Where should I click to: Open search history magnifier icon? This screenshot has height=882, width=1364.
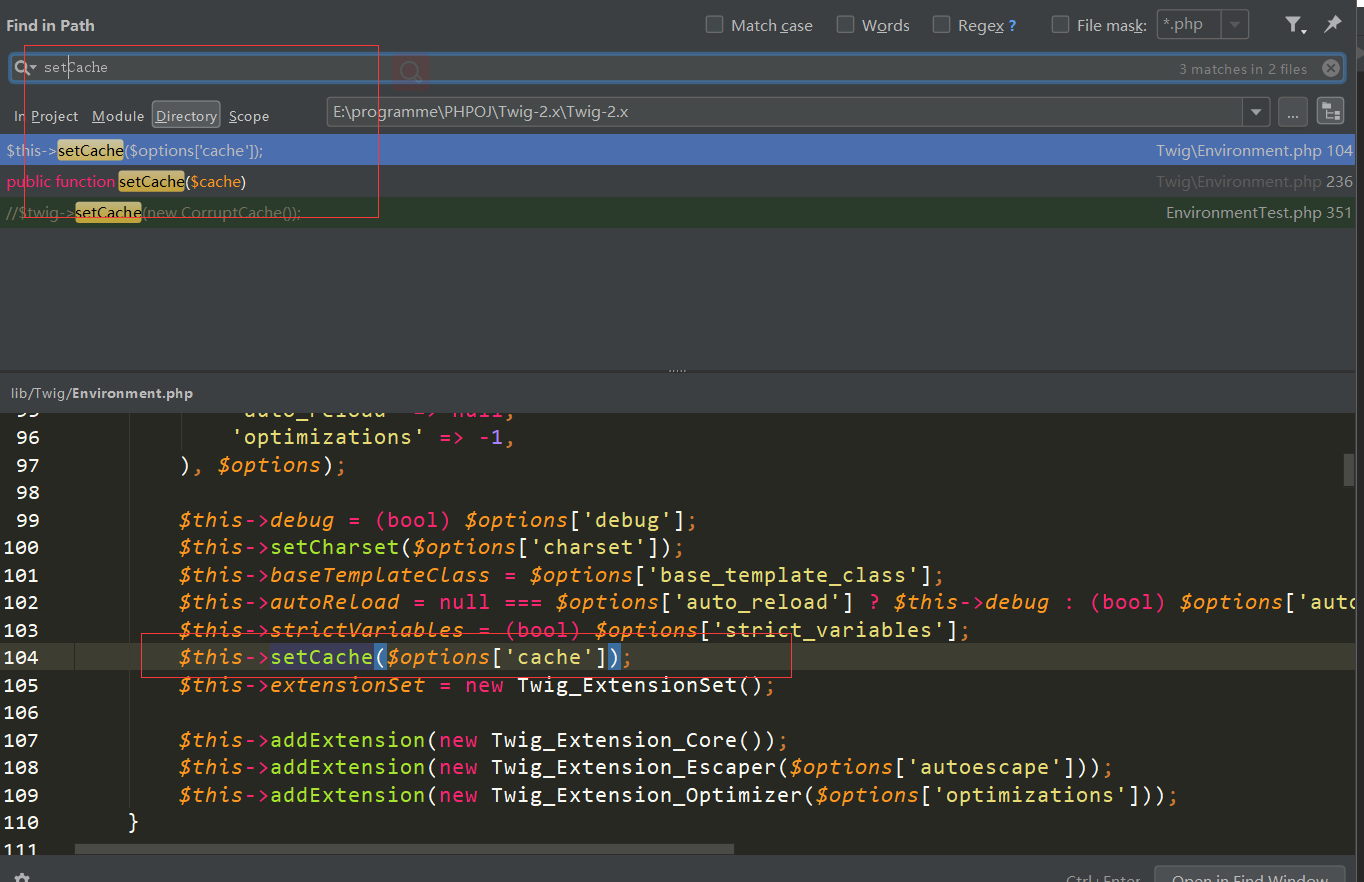pyautogui.click(x=24, y=68)
